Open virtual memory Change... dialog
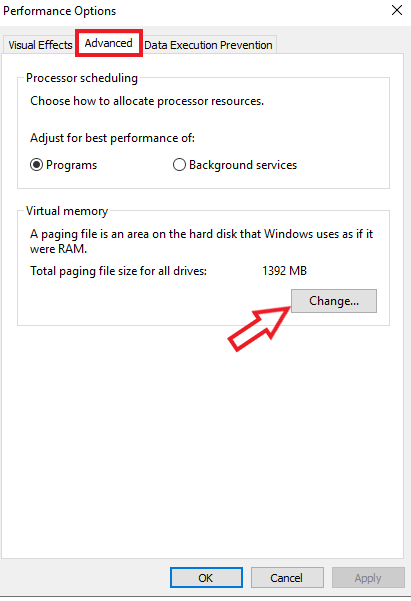Viewport: 411px width, 601px height. coord(334,301)
